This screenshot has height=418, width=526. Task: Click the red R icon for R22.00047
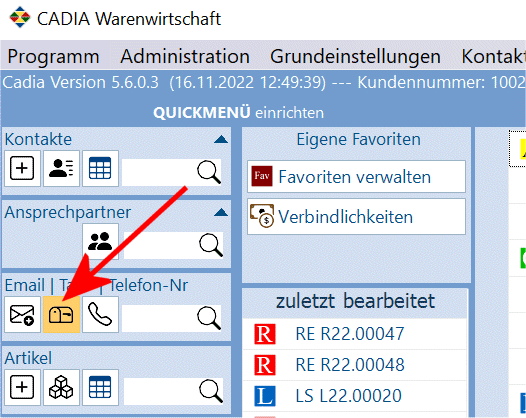point(265,334)
